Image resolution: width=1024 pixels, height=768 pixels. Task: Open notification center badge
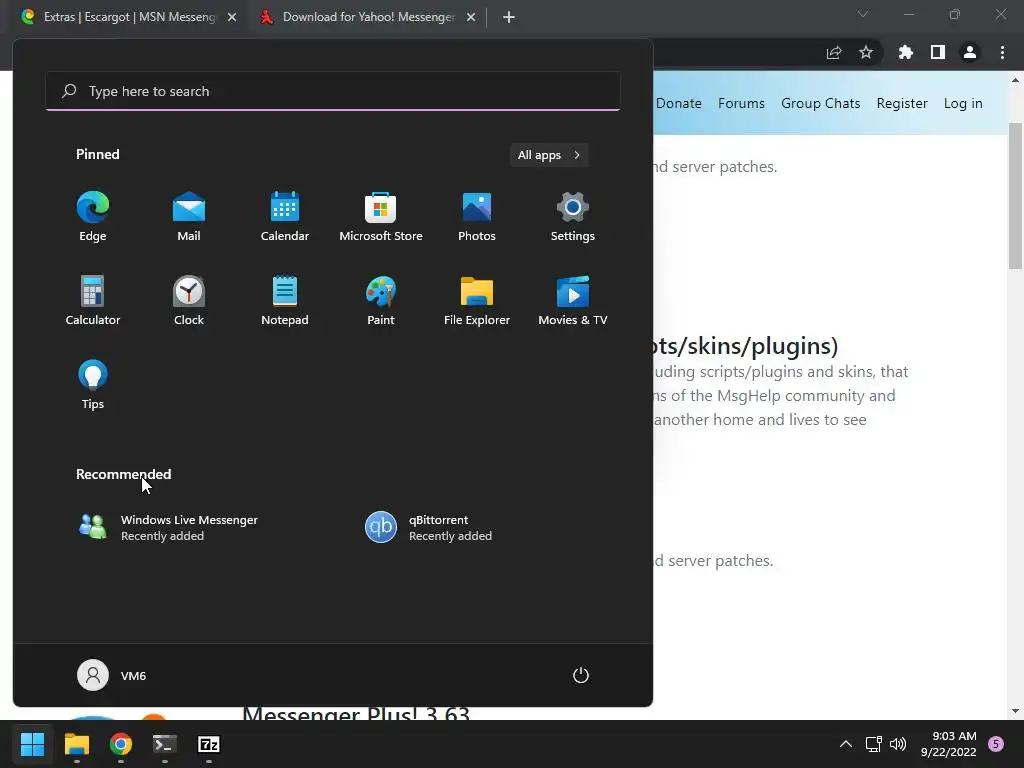click(x=996, y=744)
